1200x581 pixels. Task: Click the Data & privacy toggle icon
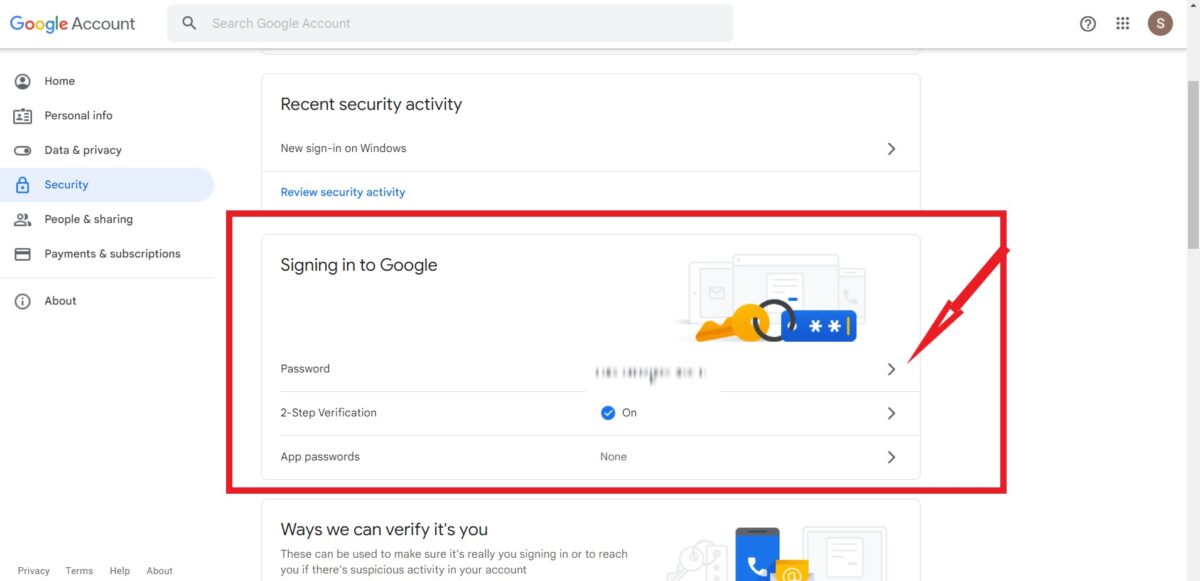pyautogui.click(x=23, y=150)
